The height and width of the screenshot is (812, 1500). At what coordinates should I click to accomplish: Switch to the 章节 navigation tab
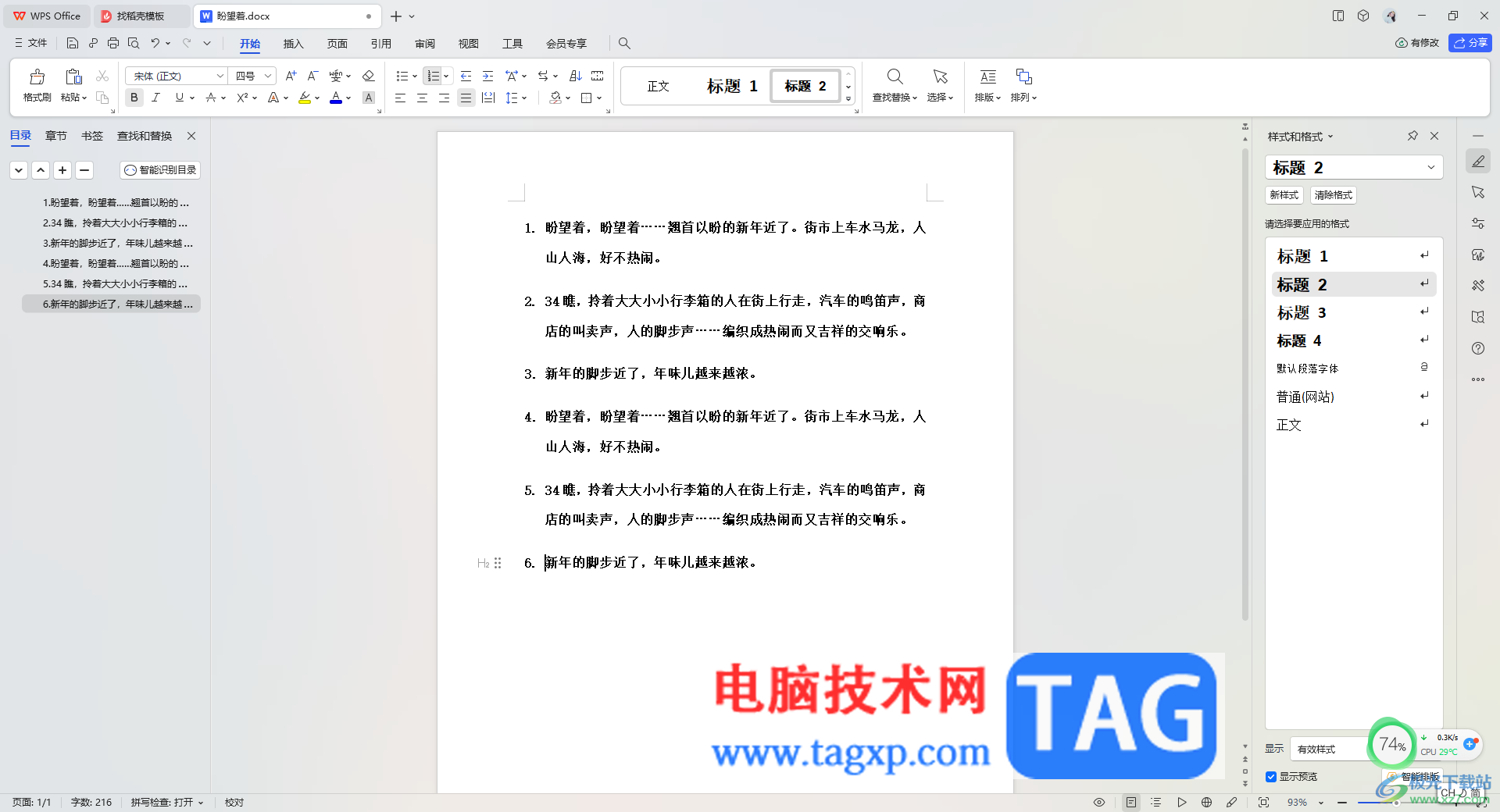55,136
